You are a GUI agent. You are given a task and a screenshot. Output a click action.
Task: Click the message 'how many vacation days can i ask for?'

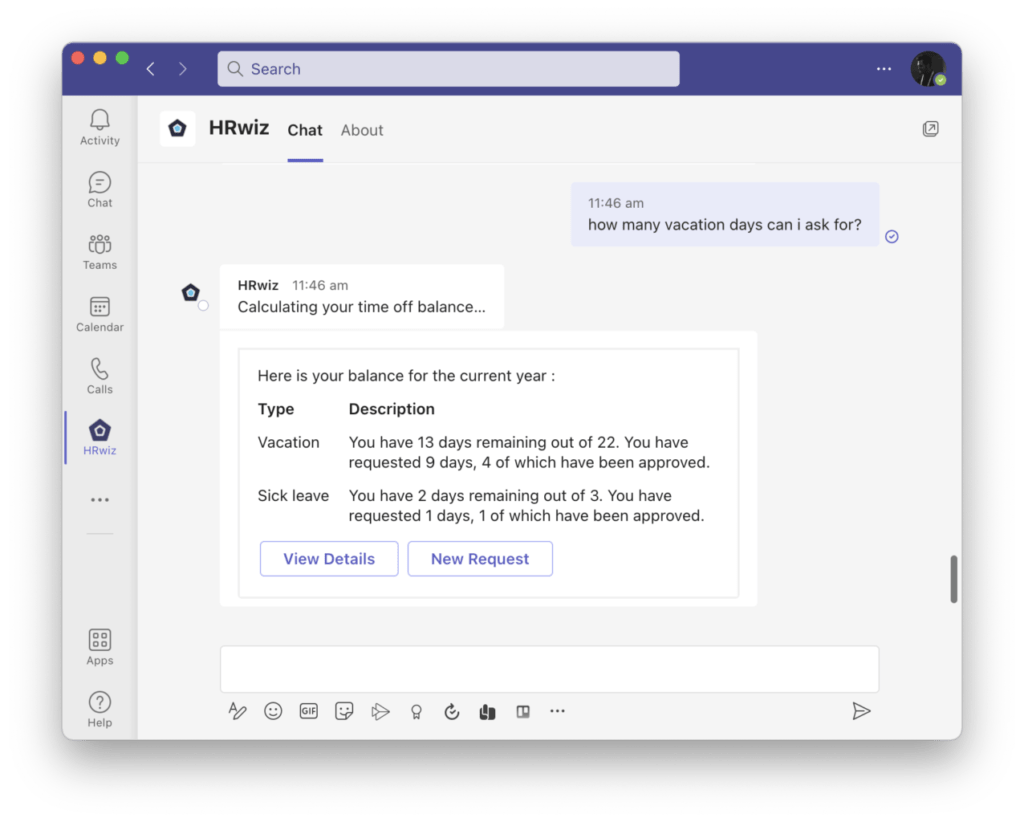pyautogui.click(x=725, y=225)
